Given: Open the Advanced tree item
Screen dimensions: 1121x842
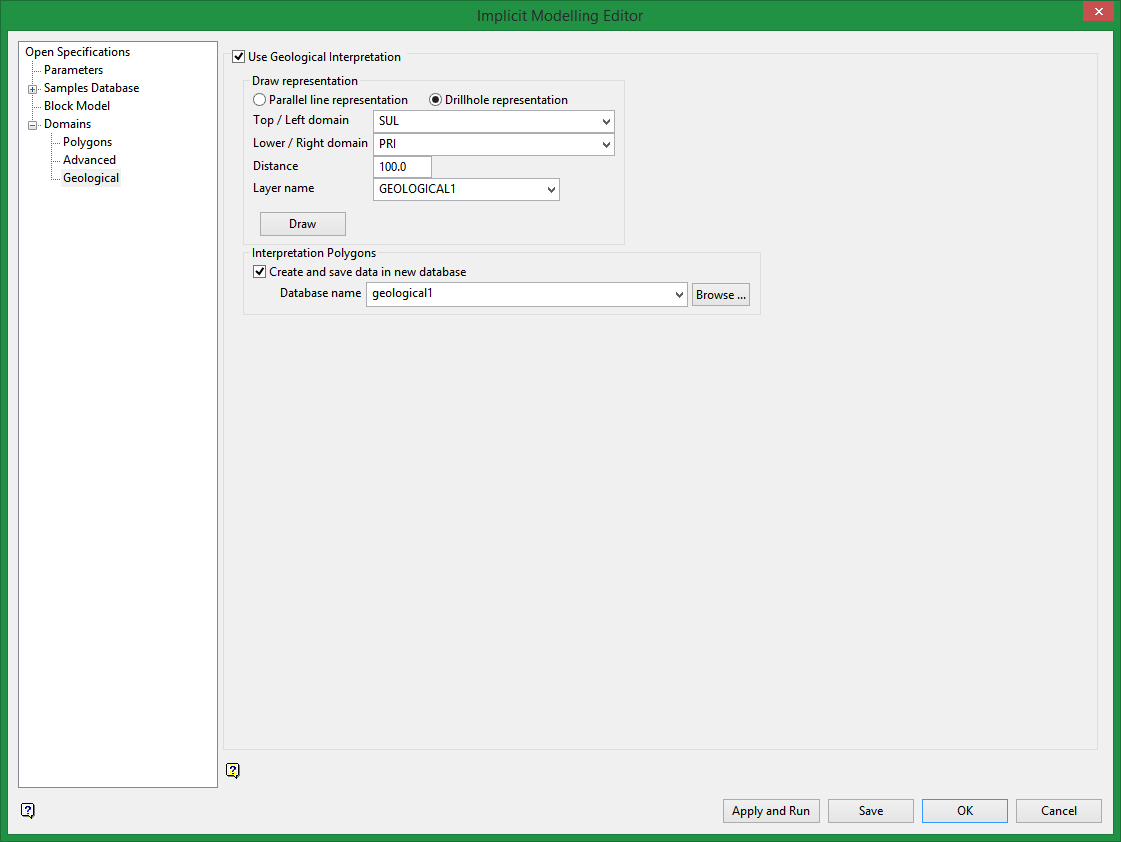Looking at the screenshot, I should 89,159.
